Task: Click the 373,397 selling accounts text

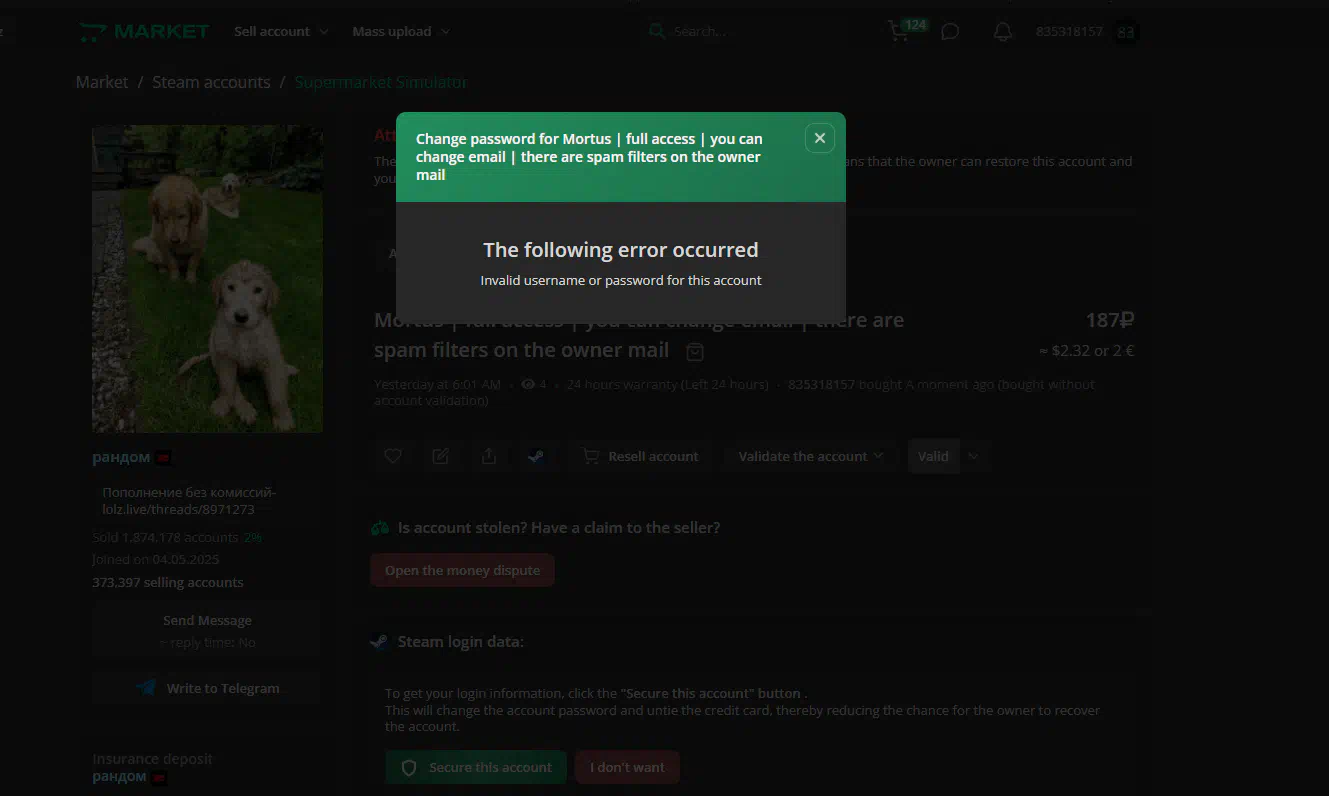Action: click(168, 582)
